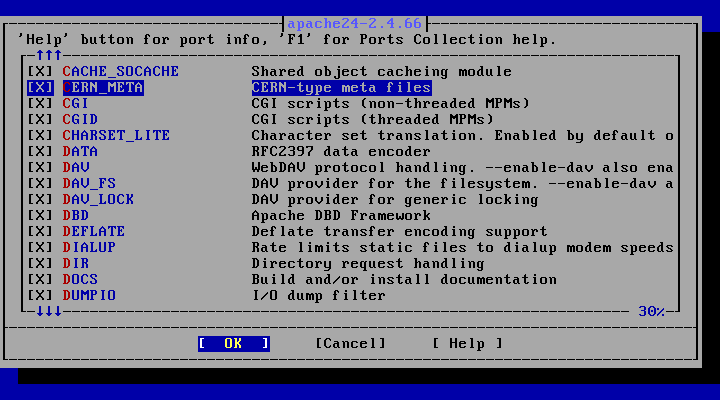This screenshot has width=720, height=400.
Task: Select the DAV_LOCK option name
Action: 98,200
